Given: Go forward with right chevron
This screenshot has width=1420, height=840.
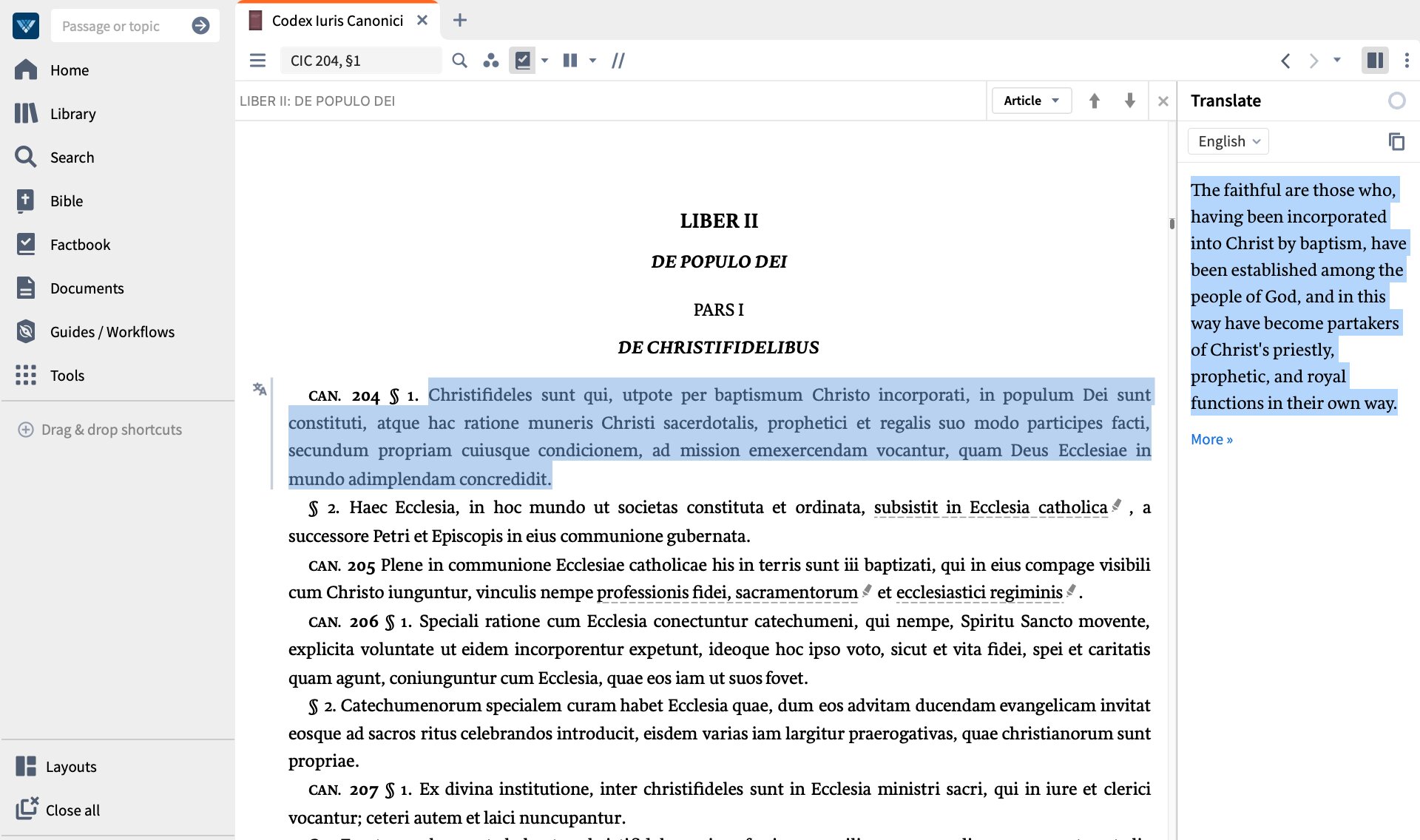Looking at the screenshot, I should [1313, 61].
